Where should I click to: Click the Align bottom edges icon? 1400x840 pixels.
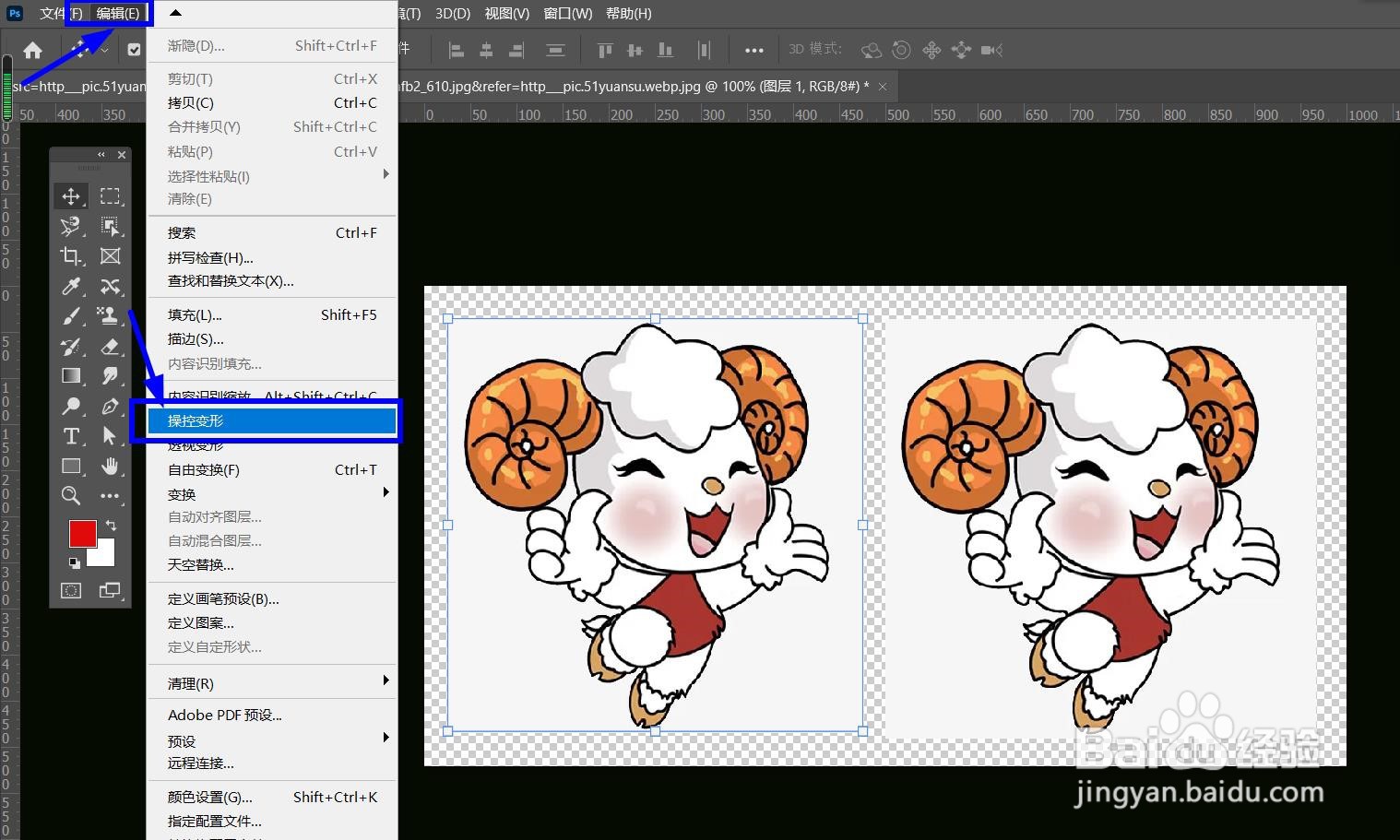coord(665,50)
